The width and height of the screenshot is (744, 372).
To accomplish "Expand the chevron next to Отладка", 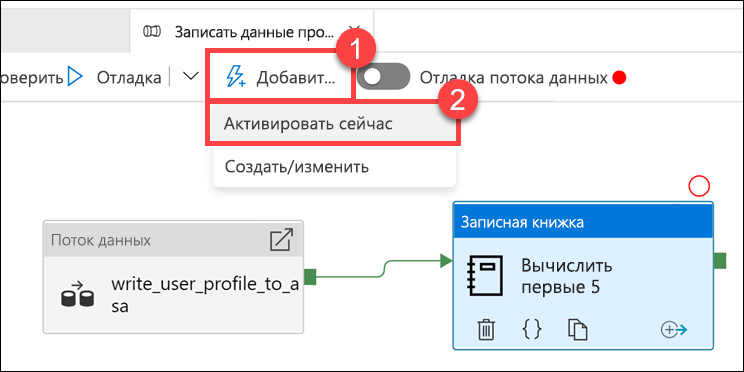I will click(191, 77).
